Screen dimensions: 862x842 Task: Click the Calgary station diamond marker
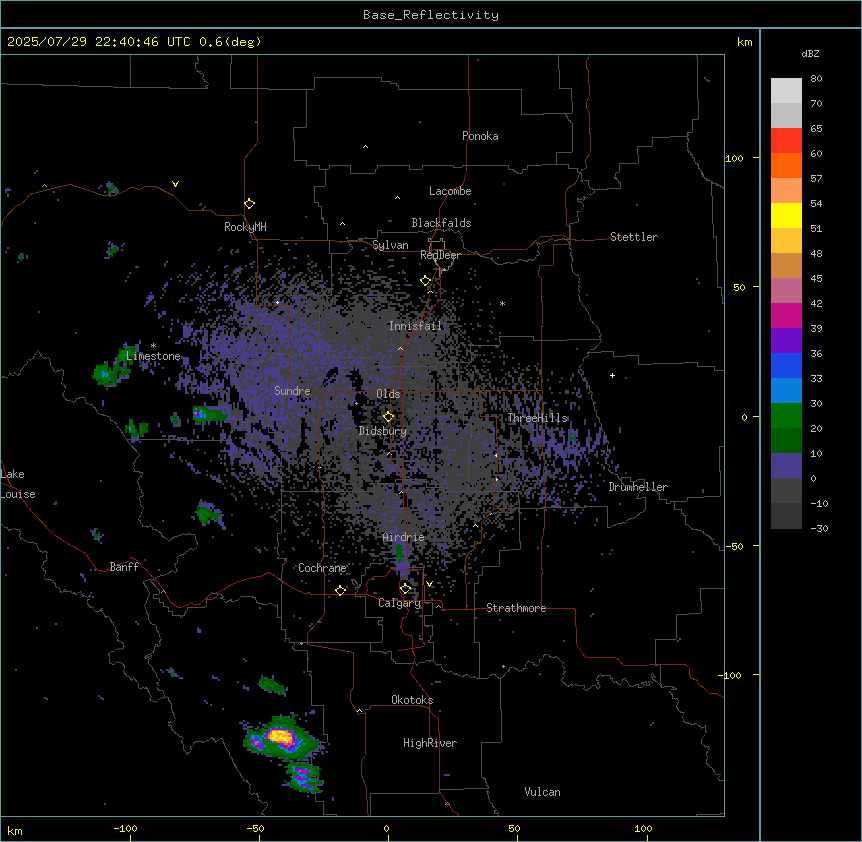pos(405,589)
